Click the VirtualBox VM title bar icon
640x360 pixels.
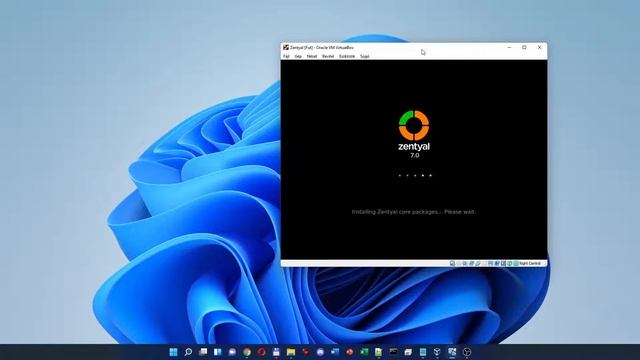[286, 47]
